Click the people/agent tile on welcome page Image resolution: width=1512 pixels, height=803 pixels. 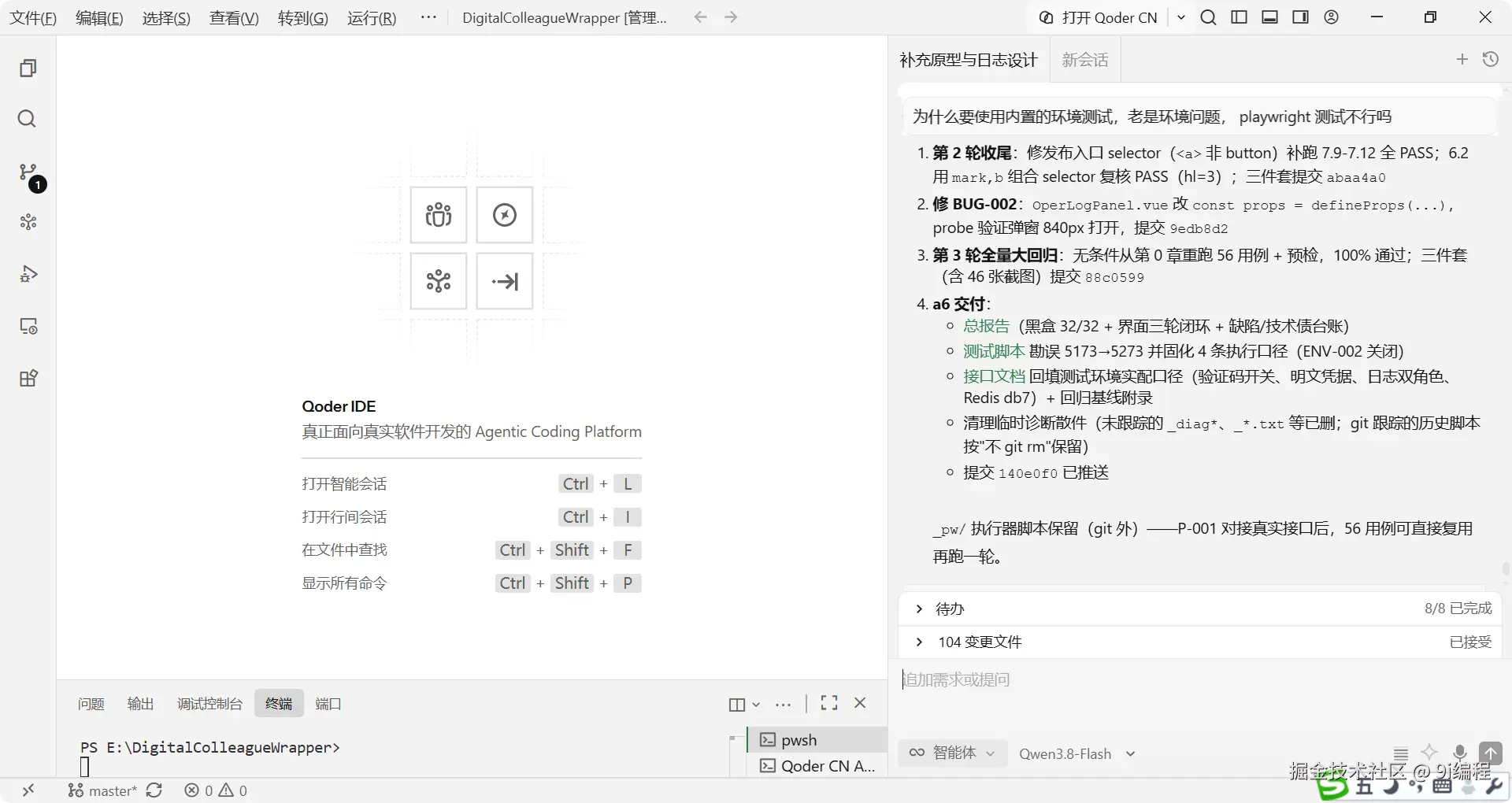tap(439, 215)
